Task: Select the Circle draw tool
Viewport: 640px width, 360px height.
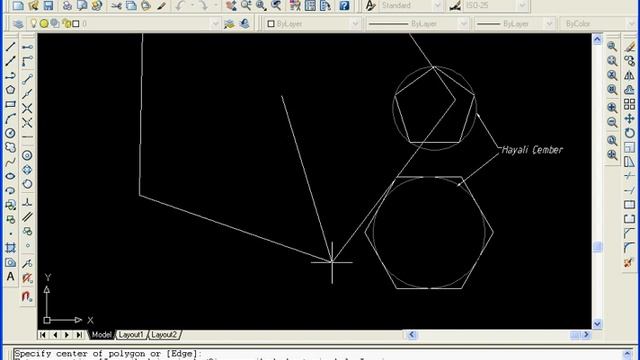Action: 11,133
